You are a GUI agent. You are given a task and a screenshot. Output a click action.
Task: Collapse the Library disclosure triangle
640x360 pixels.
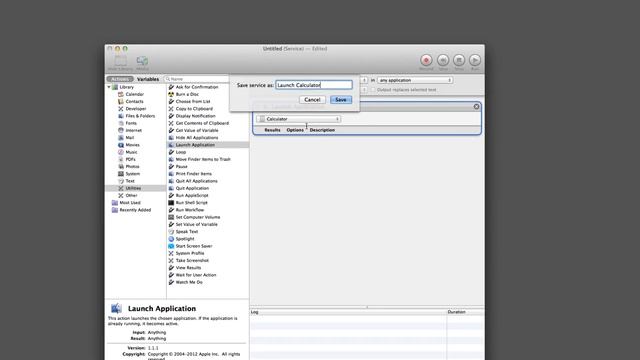(x=109, y=87)
